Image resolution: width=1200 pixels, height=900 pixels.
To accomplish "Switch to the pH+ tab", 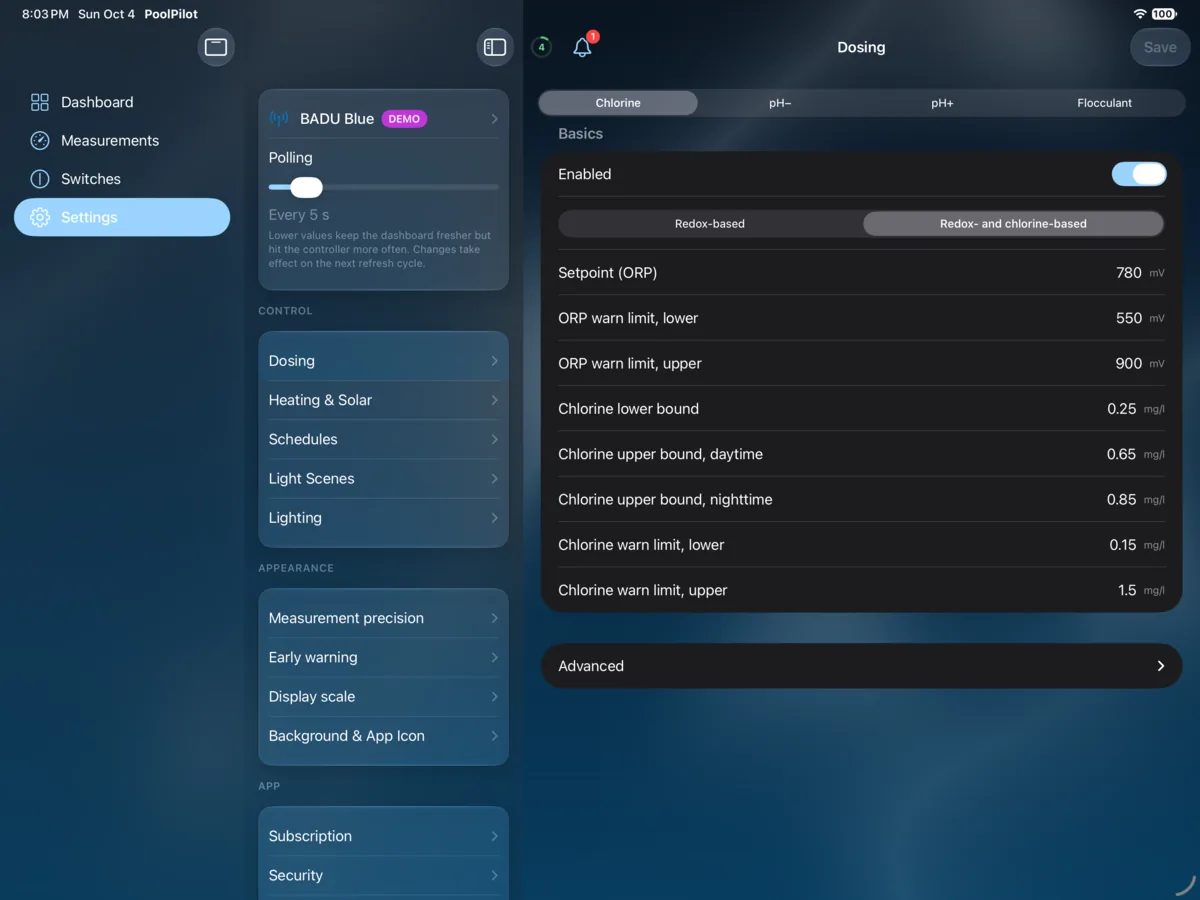I will point(942,103).
